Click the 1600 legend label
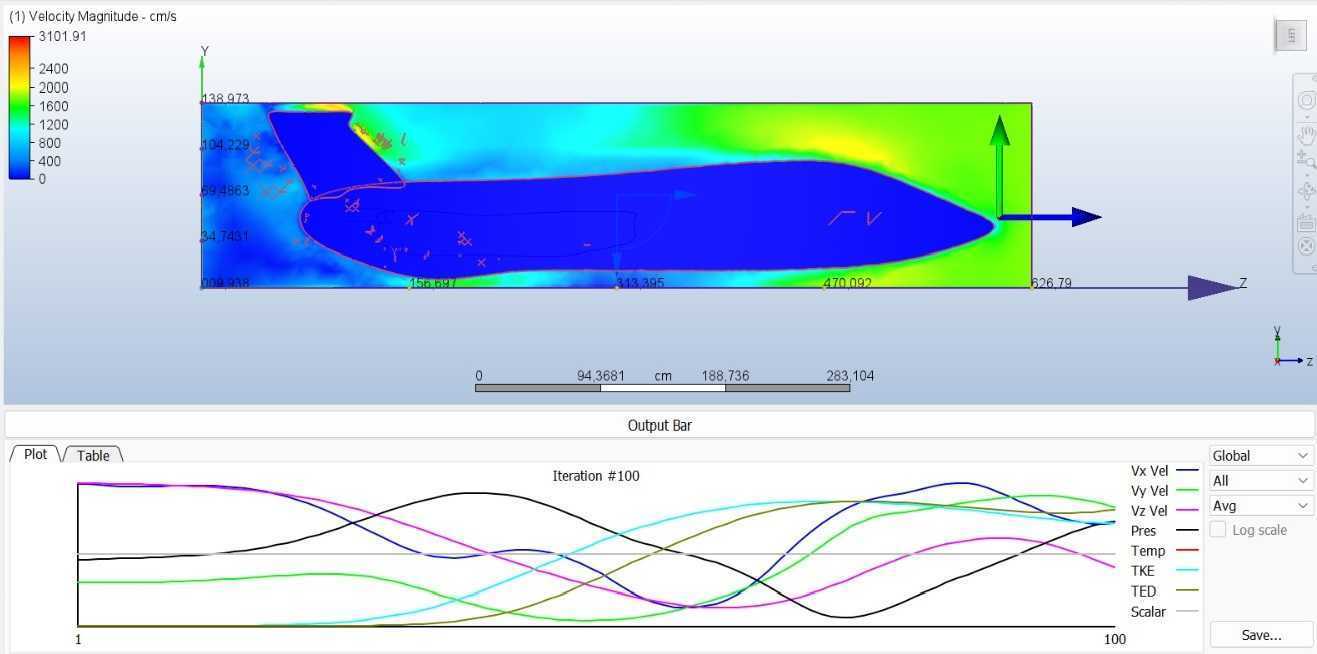The height and width of the screenshot is (654, 1317). pyautogui.click(x=54, y=106)
